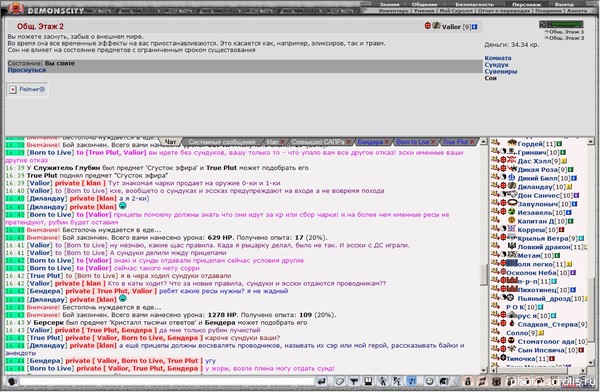Click the Выход menu item

[564, 4]
